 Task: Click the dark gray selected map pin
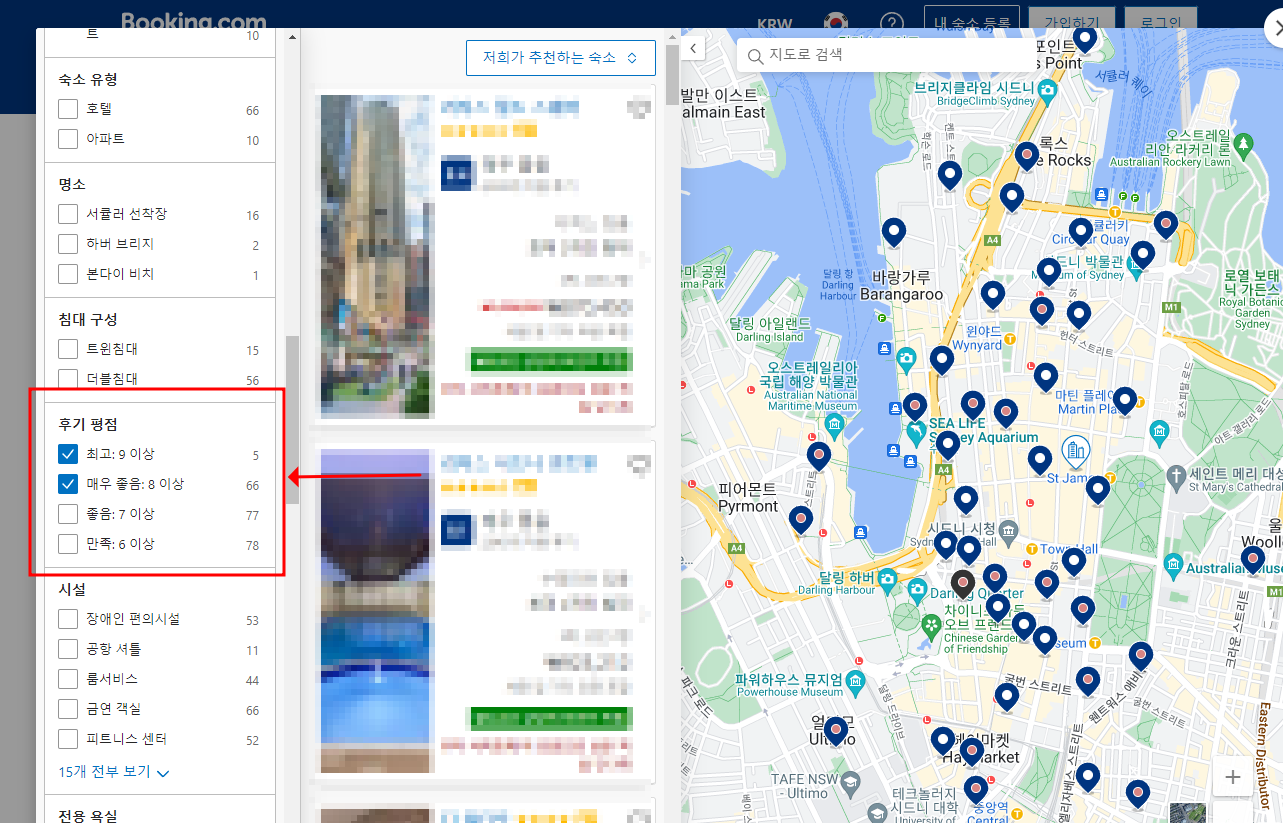click(962, 584)
